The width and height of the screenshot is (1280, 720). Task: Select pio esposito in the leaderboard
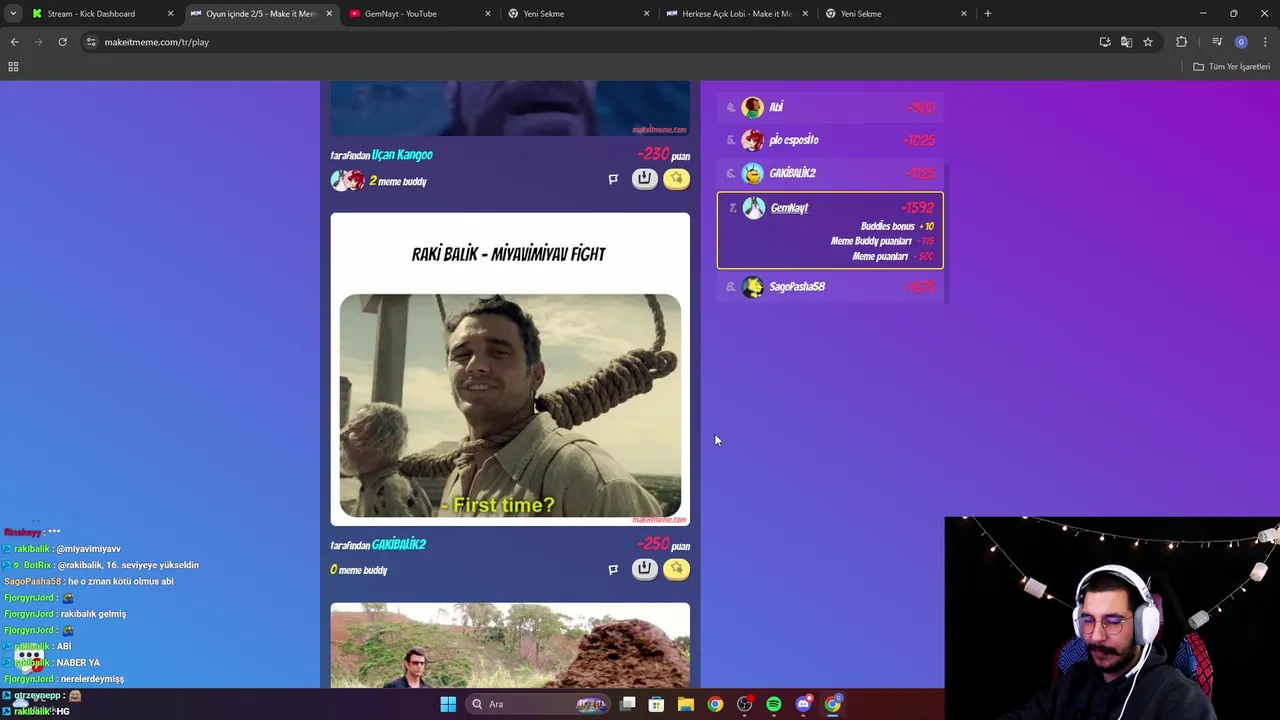point(830,140)
